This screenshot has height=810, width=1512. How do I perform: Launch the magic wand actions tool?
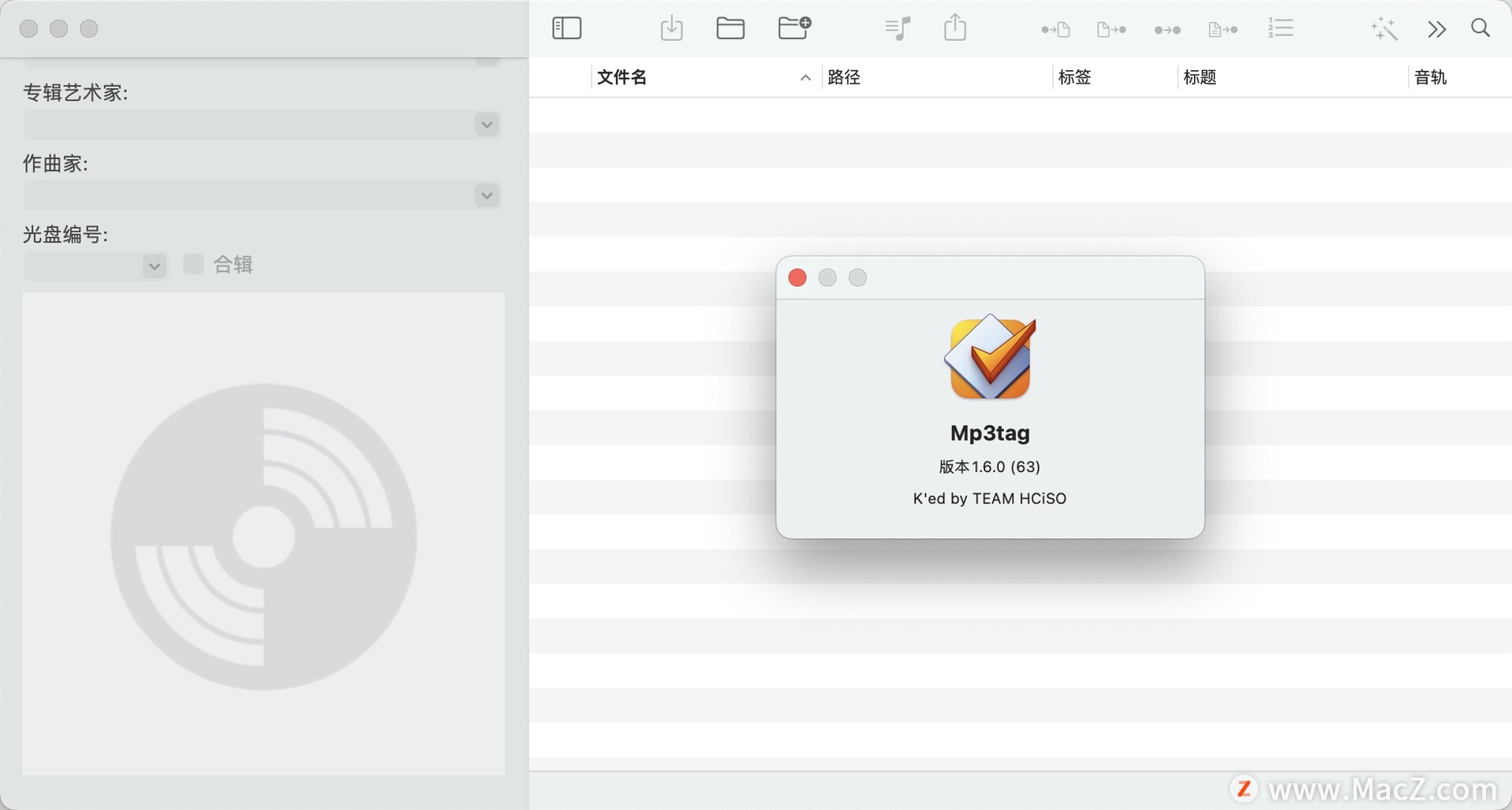(x=1384, y=28)
